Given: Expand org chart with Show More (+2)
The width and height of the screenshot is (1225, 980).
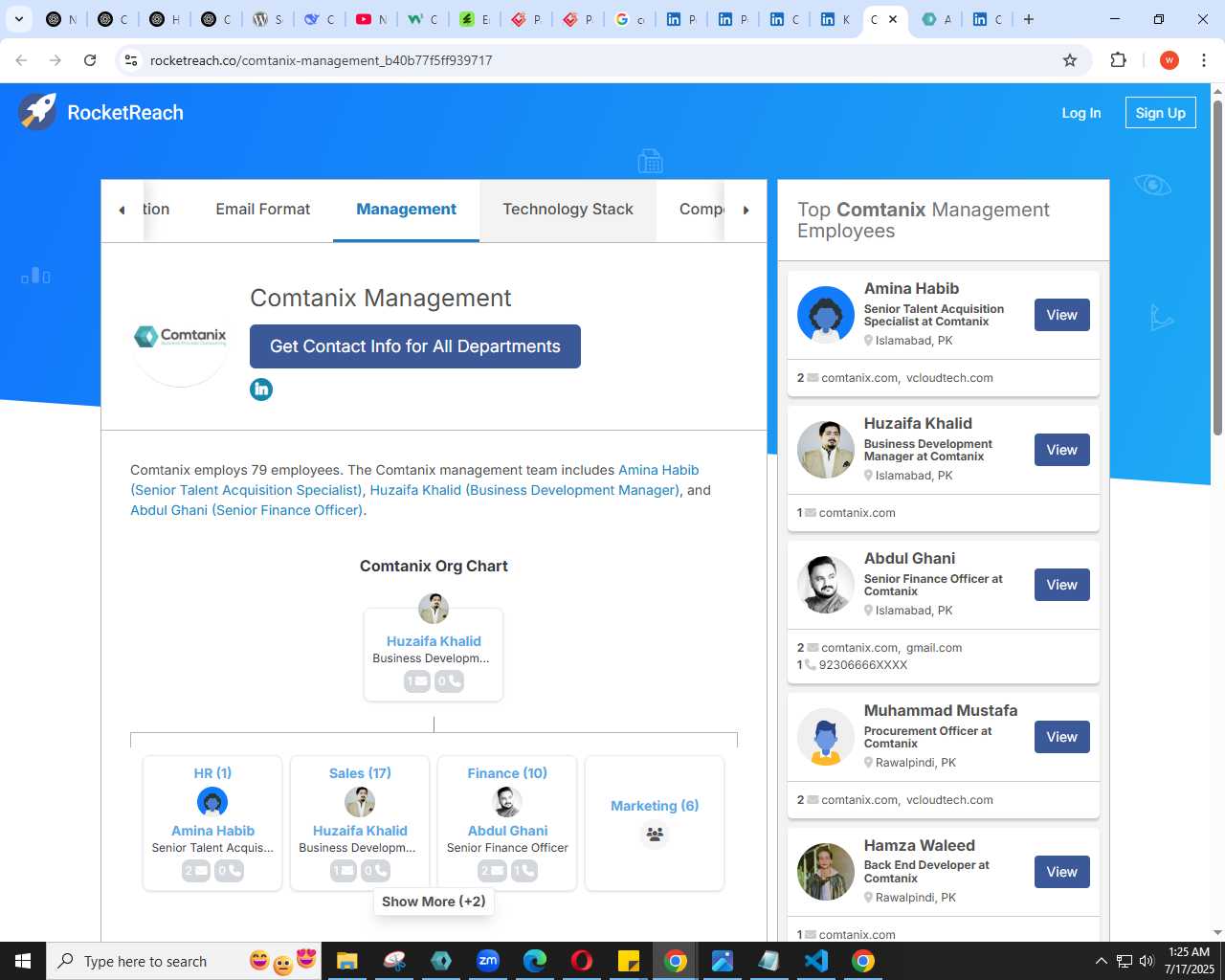Looking at the screenshot, I should [434, 902].
